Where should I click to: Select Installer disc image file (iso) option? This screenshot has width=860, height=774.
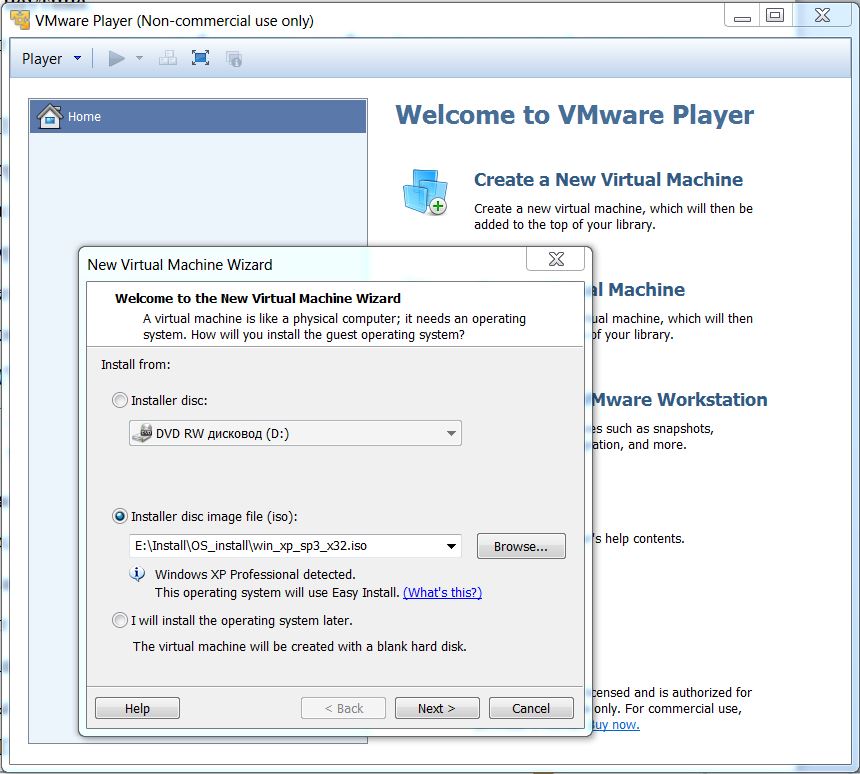[120, 516]
